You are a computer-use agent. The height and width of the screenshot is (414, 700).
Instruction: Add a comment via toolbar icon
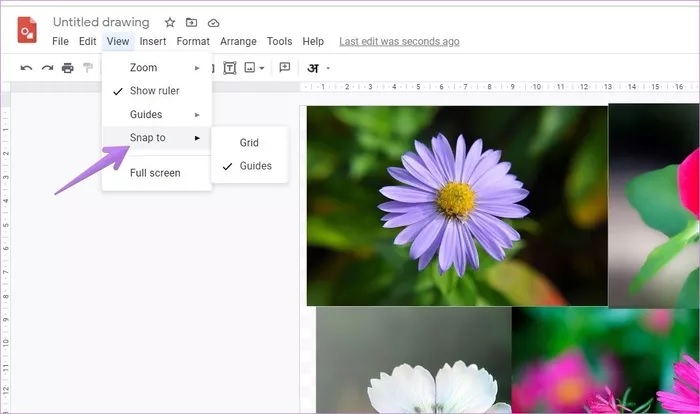pyautogui.click(x=284, y=67)
